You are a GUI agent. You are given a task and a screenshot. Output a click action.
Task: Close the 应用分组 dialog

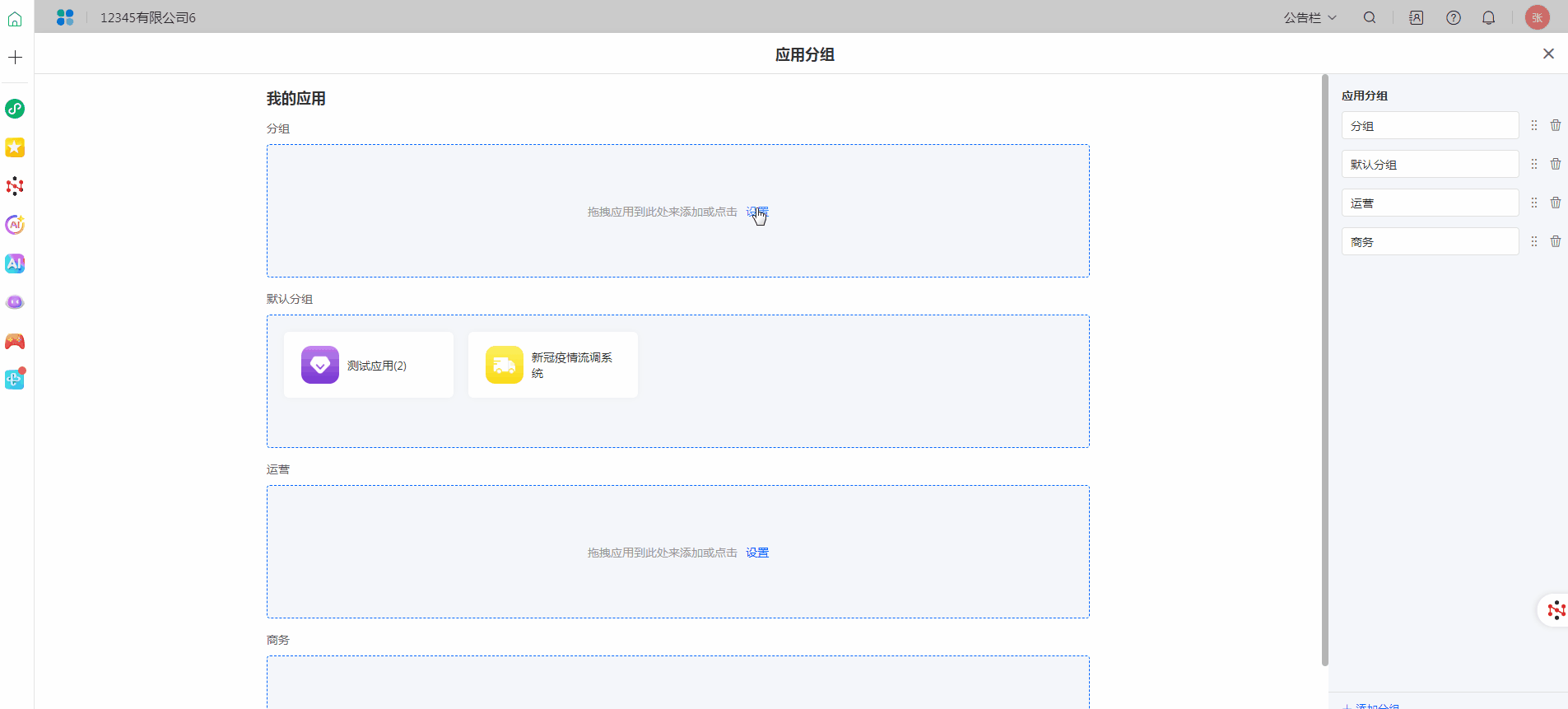click(x=1548, y=54)
